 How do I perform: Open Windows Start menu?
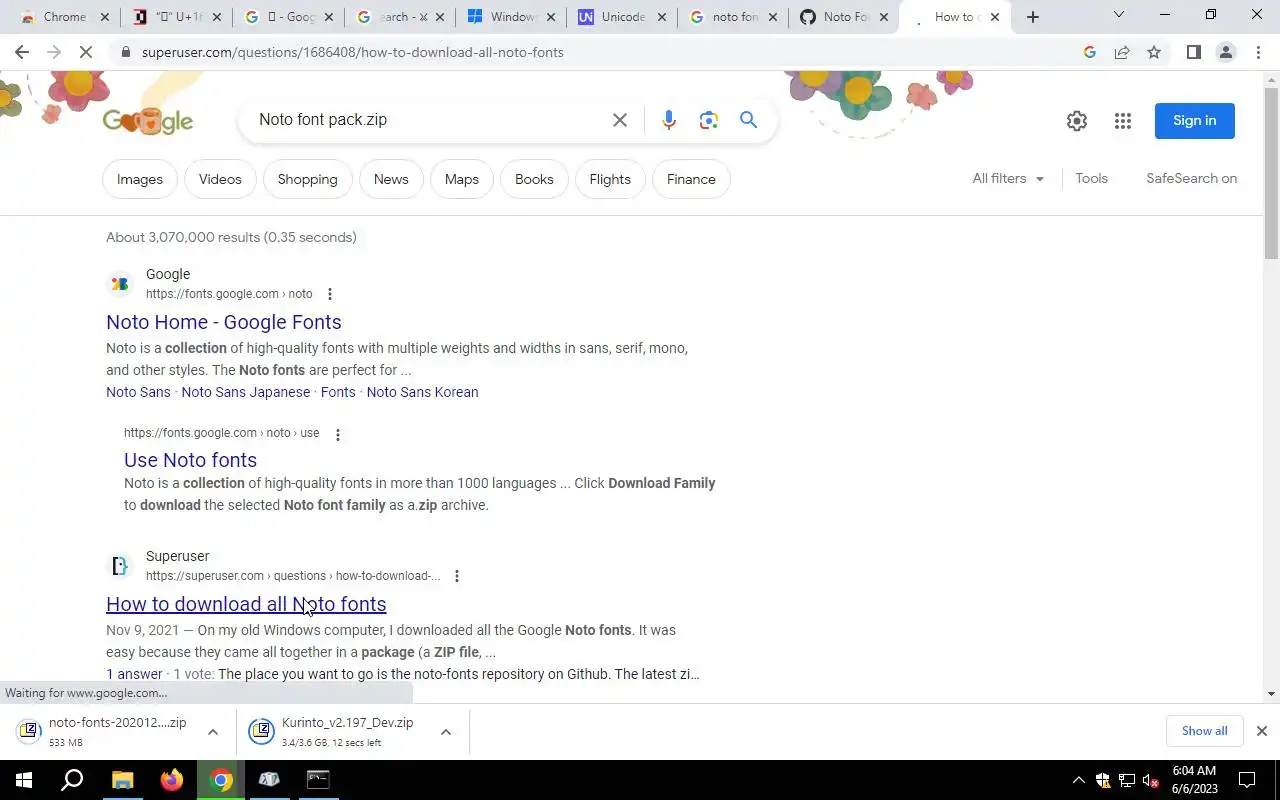[23, 780]
